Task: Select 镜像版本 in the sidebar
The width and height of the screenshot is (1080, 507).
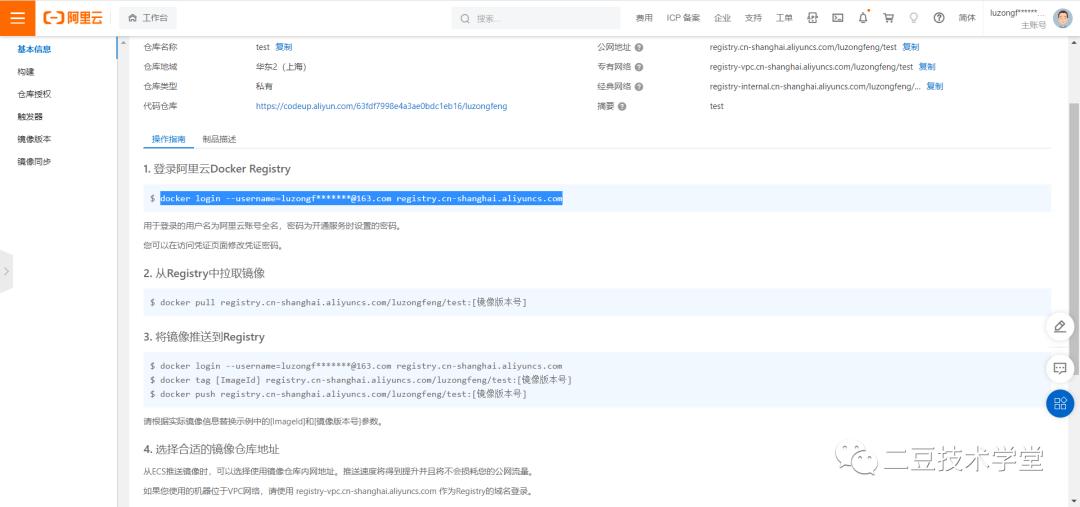Action: (x=34, y=139)
